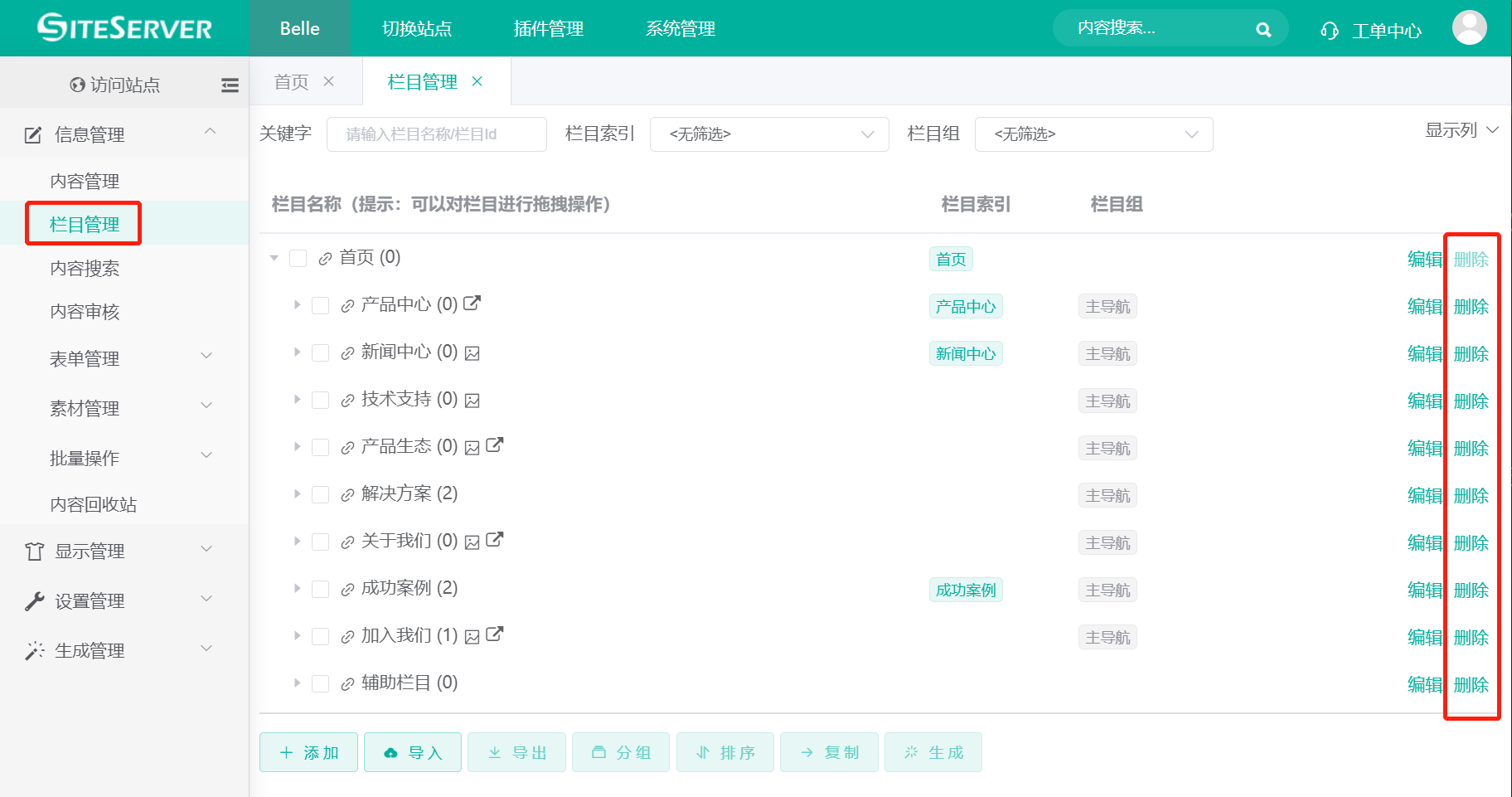Click the headset icon next to 工单中心

1329,29
